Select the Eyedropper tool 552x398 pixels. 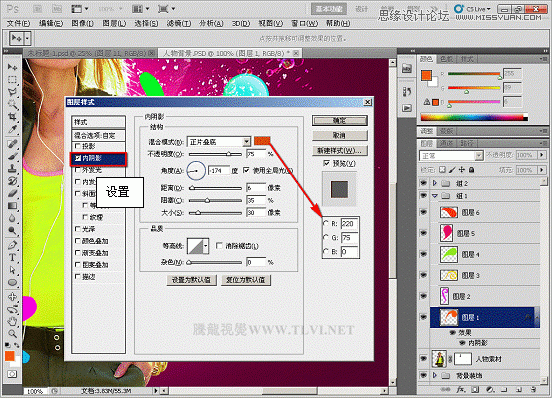(12, 129)
